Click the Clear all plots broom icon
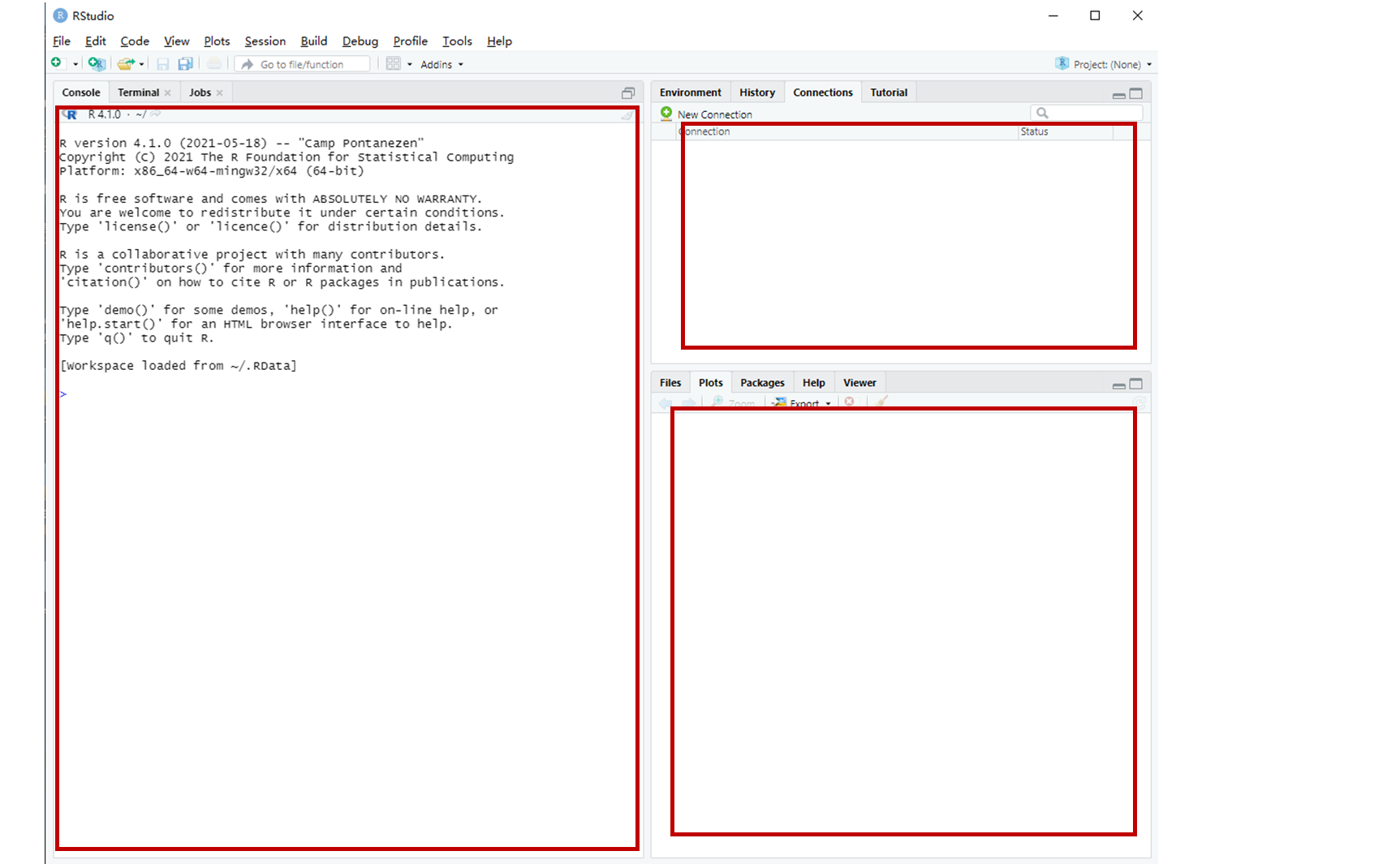 click(x=882, y=402)
